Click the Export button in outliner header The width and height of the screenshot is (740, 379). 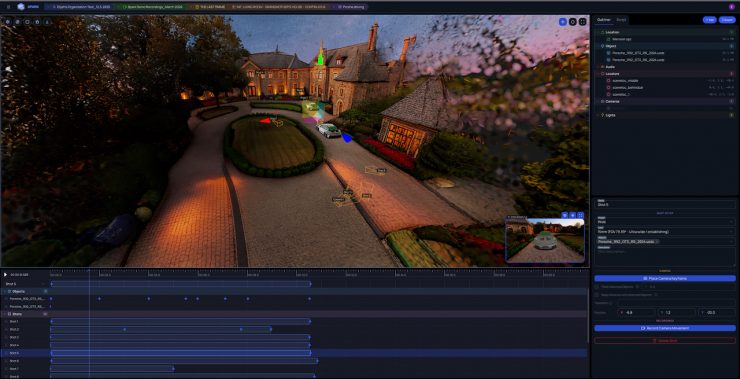click(x=727, y=20)
